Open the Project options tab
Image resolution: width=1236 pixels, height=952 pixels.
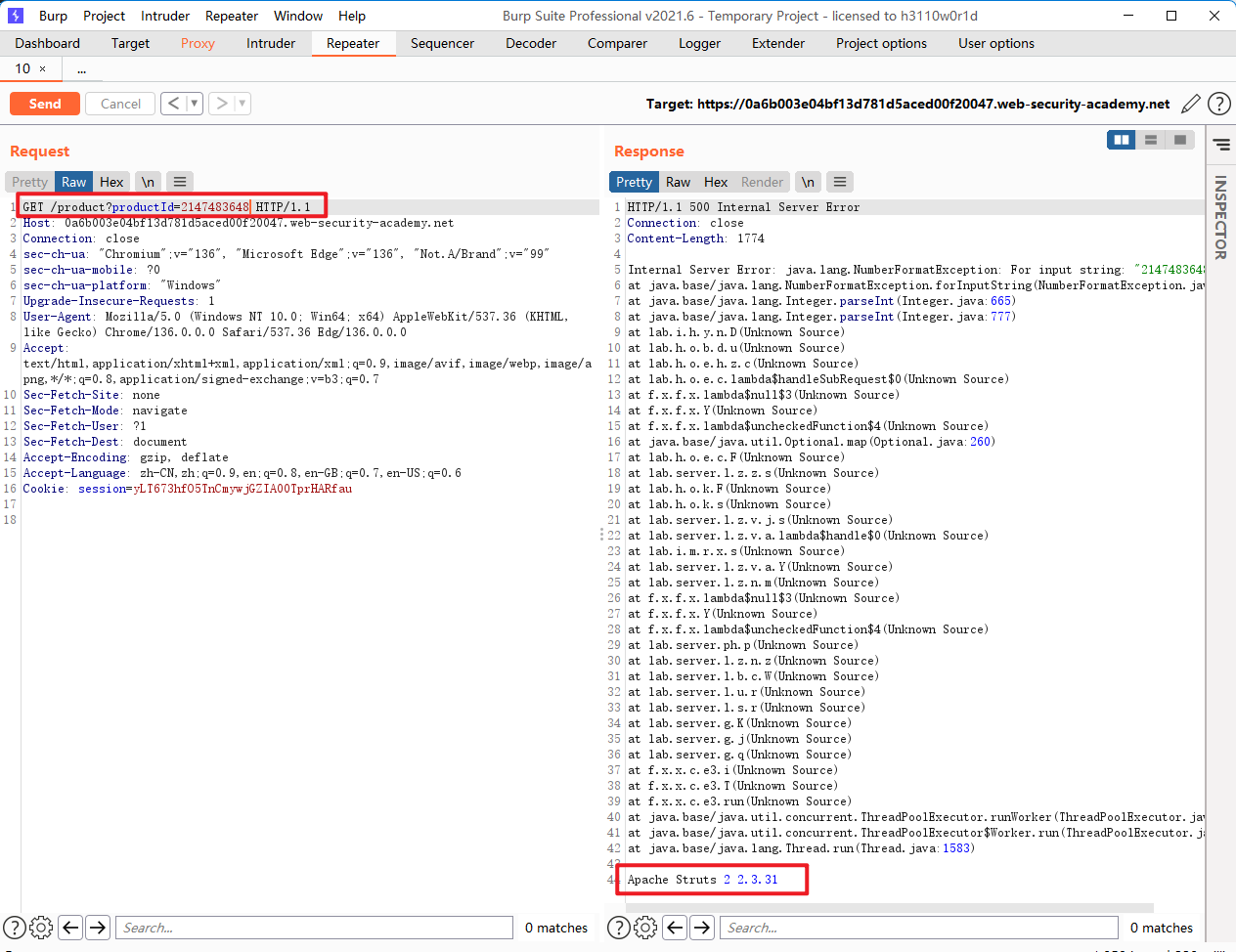pos(881,43)
